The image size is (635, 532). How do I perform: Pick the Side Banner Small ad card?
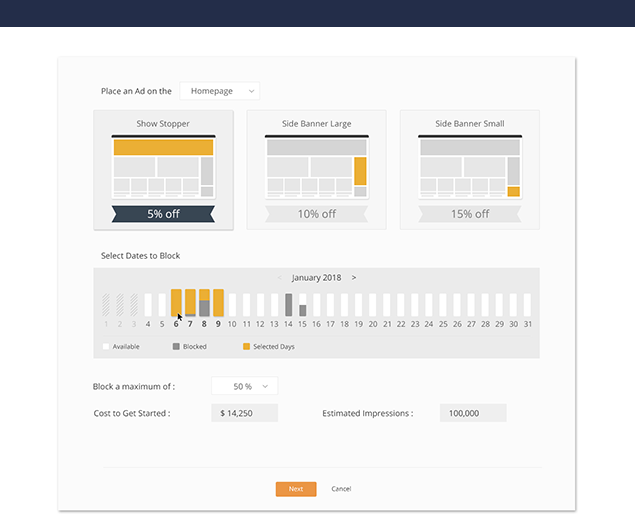(x=470, y=170)
